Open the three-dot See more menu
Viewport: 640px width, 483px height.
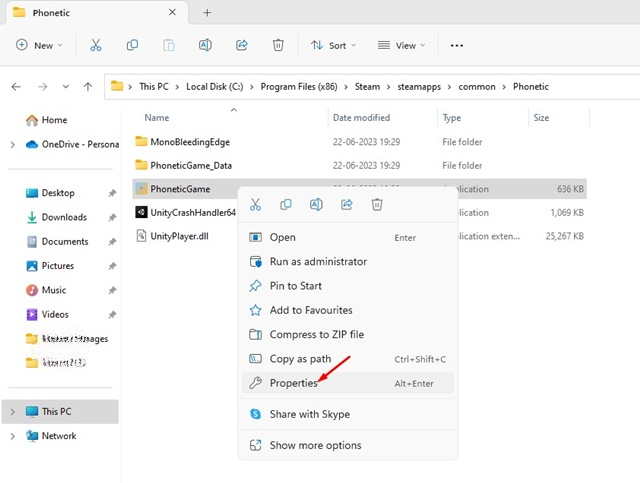tap(456, 45)
